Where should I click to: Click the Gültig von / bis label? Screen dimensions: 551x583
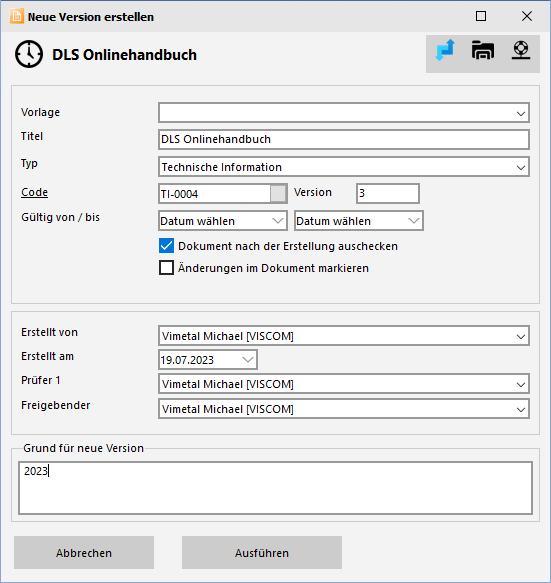click(60, 217)
